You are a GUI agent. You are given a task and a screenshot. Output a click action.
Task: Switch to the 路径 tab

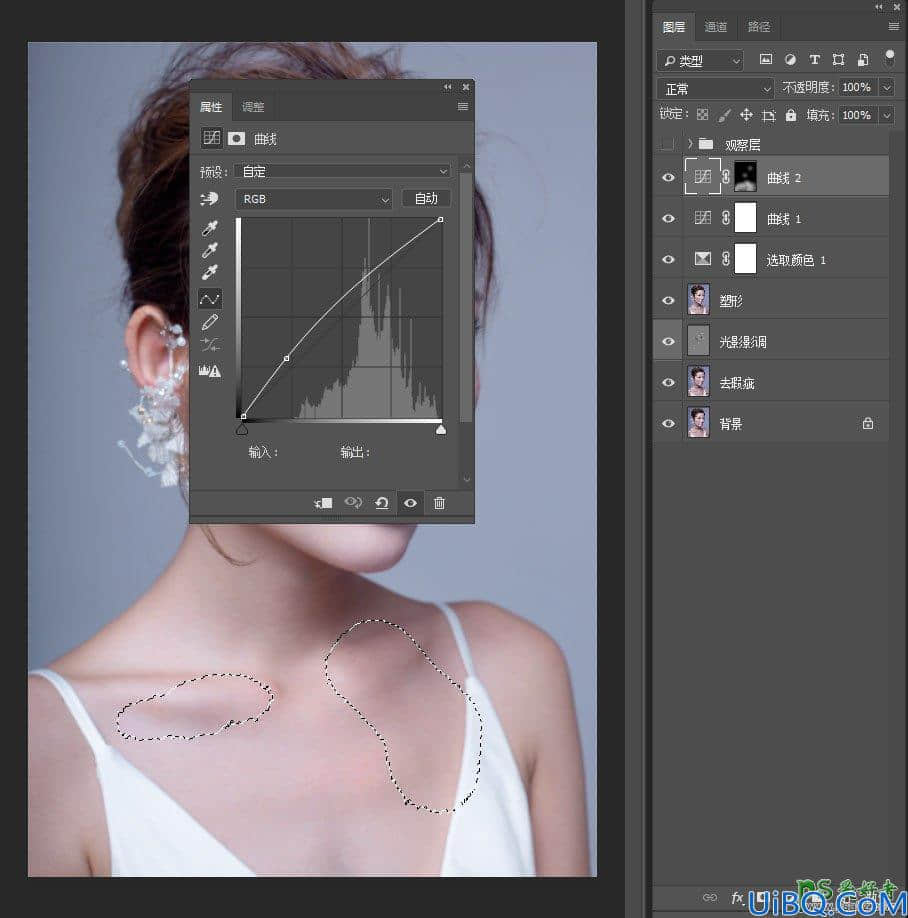pyautogui.click(x=759, y=27)
